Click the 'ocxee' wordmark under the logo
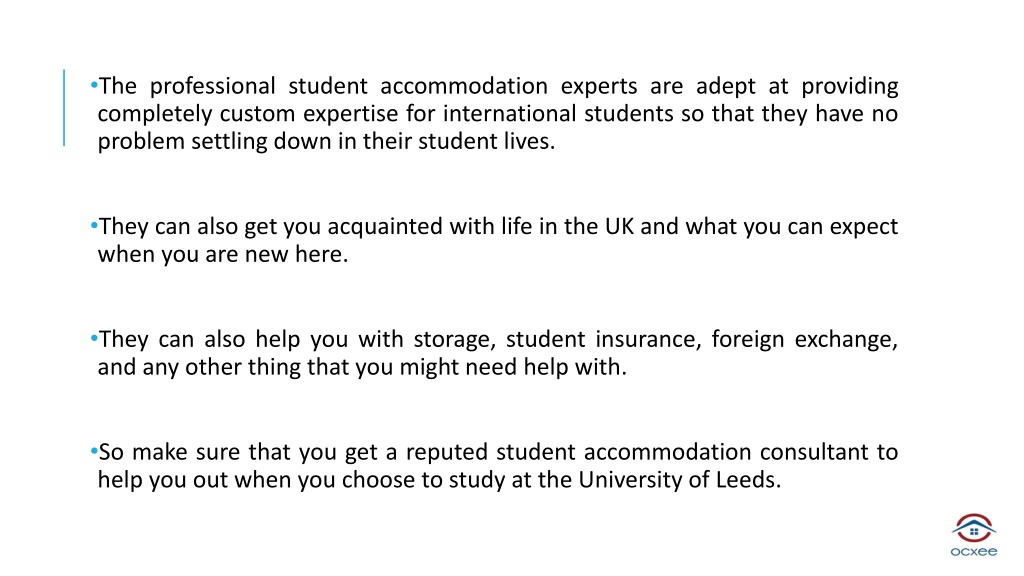The width and height of the screenshot is (1024, 576). 974,552
